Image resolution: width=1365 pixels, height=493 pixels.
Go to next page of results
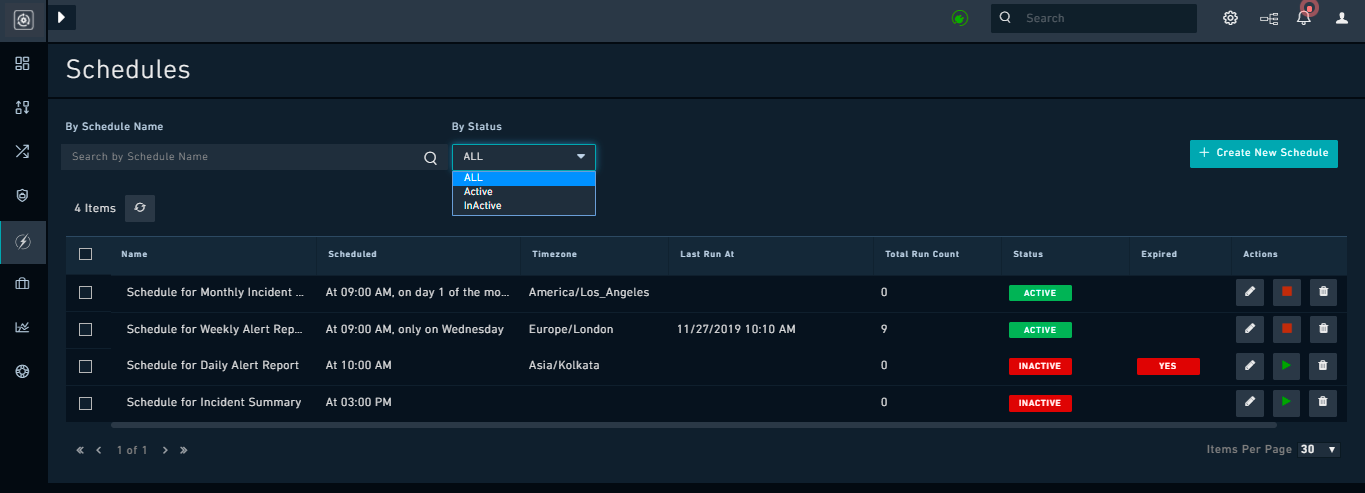pyautogui.click(x=165, y=450)
